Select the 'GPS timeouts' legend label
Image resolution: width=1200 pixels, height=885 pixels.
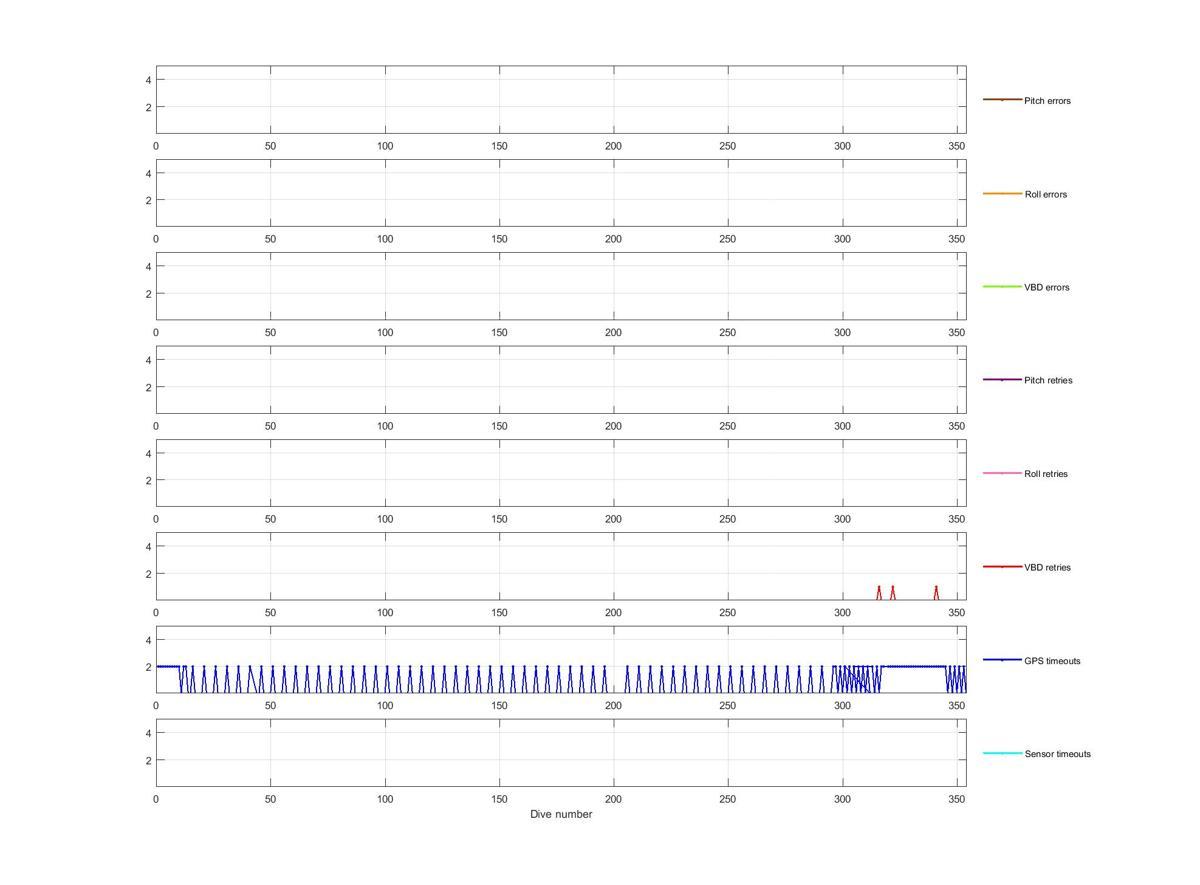1052,661
